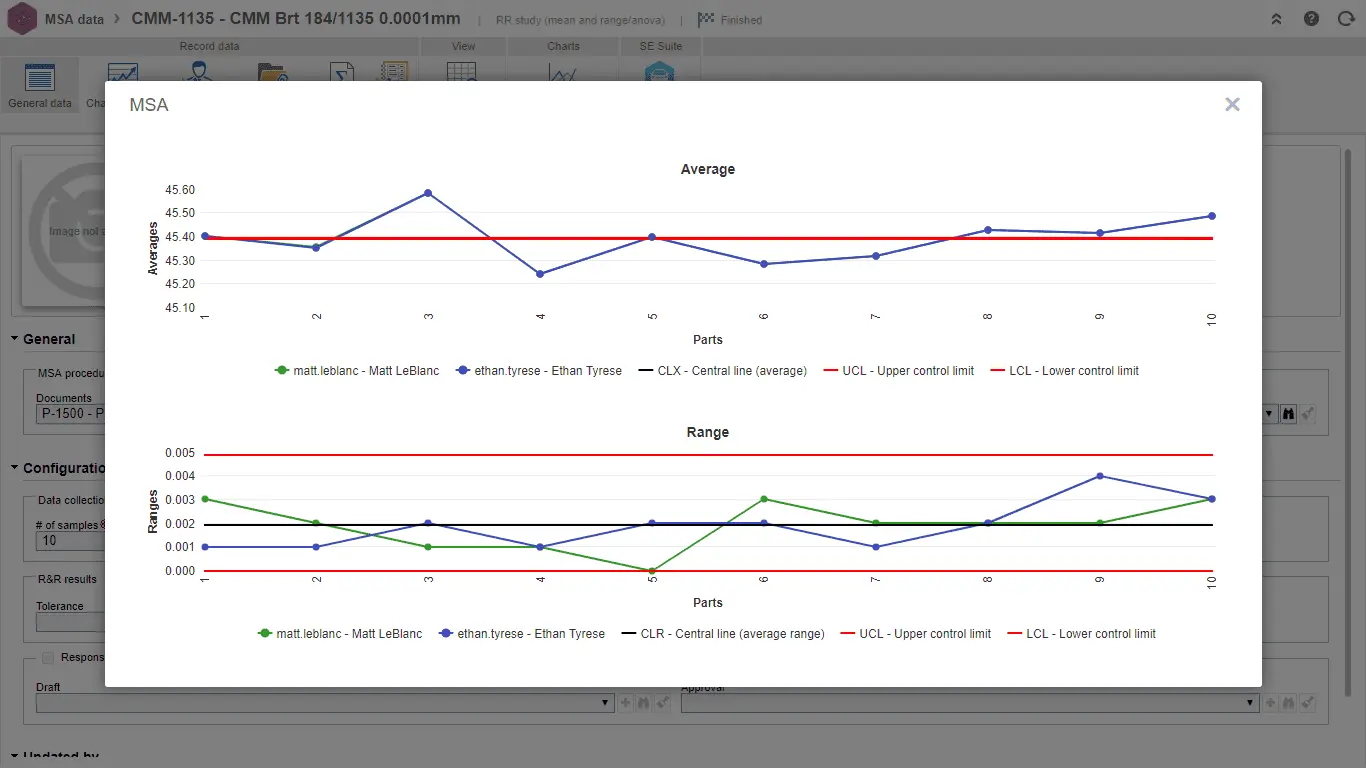The image size is (1366, 768).
Task: Close the MSA chart dialog with the X
Action: click(1232, 104)
